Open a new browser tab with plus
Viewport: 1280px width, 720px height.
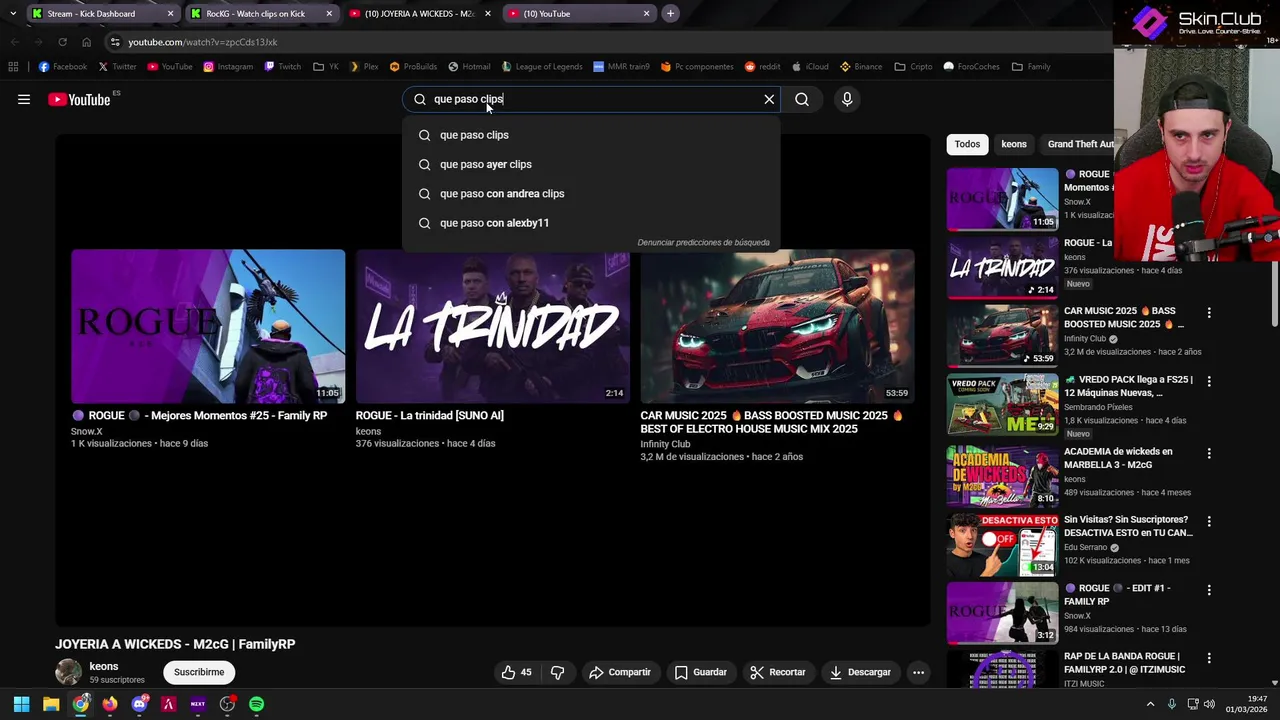point(670,14)
